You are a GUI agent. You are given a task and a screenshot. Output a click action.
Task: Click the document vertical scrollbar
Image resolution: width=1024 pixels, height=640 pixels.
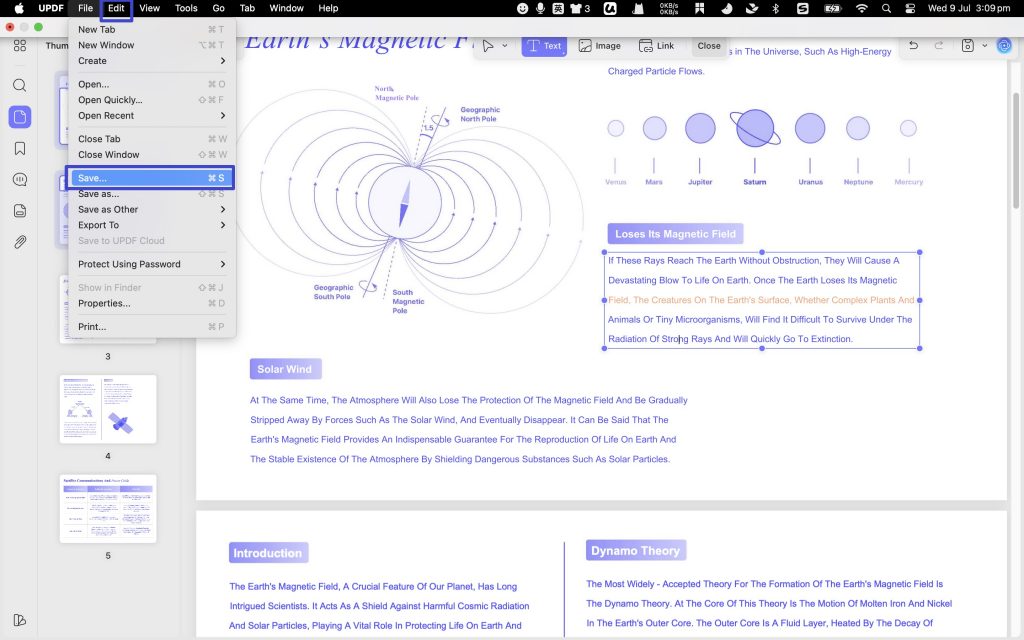(x=1016, y=150)
